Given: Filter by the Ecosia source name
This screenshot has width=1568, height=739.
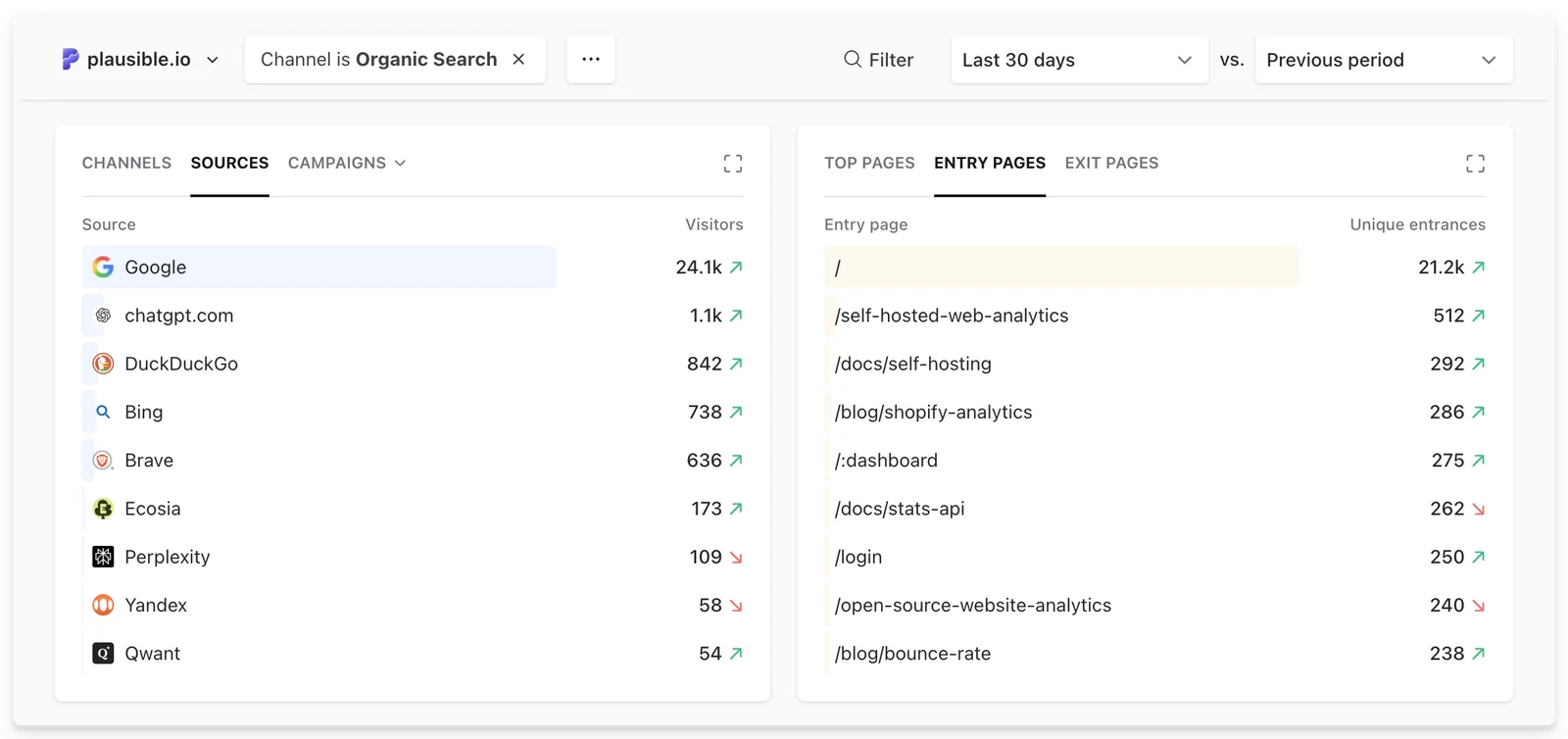Looking at the screenshot, I should coord(152,509).
